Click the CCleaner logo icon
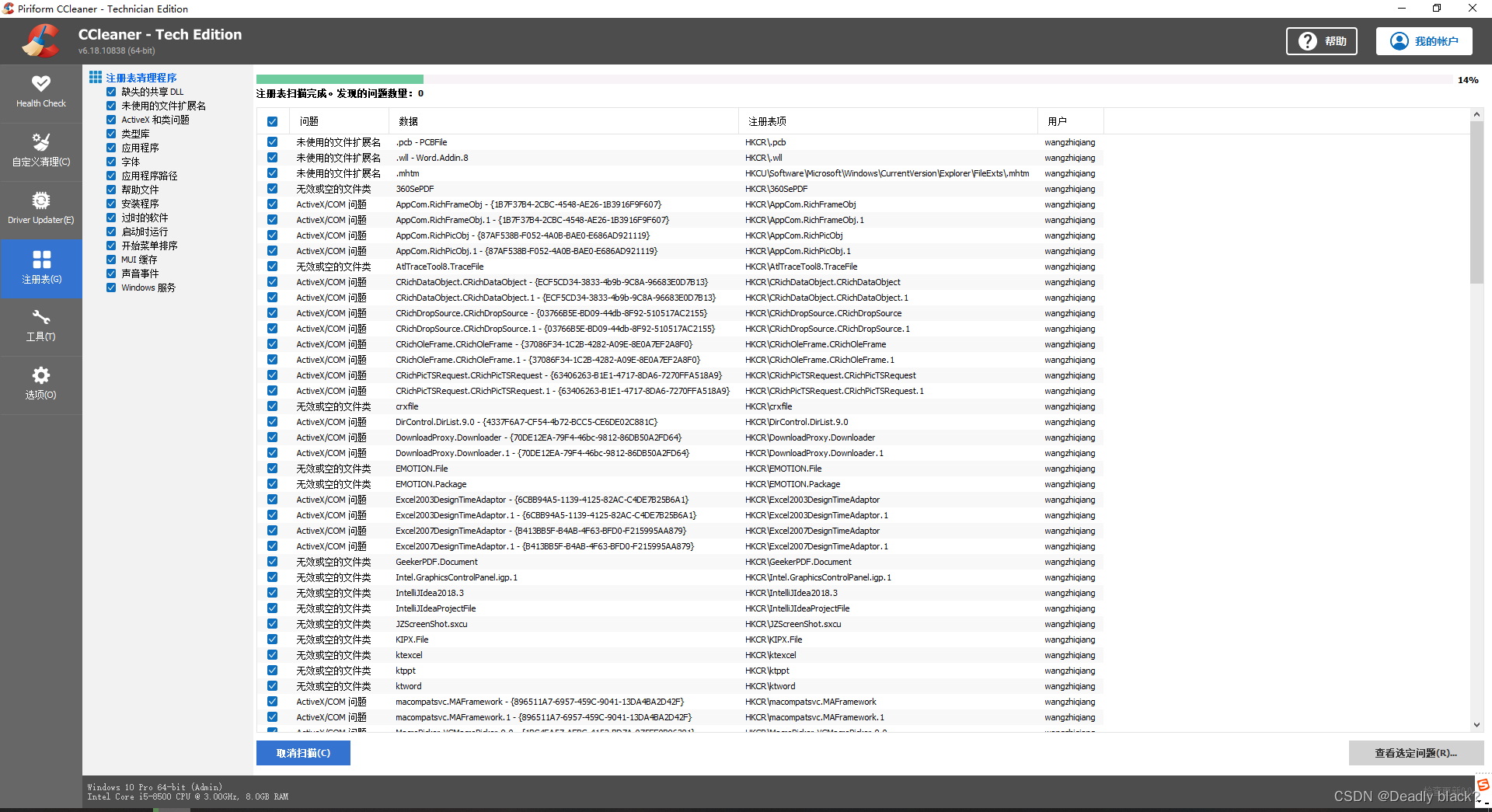Viewport: 1492px width, 812px height. (40, 41)
